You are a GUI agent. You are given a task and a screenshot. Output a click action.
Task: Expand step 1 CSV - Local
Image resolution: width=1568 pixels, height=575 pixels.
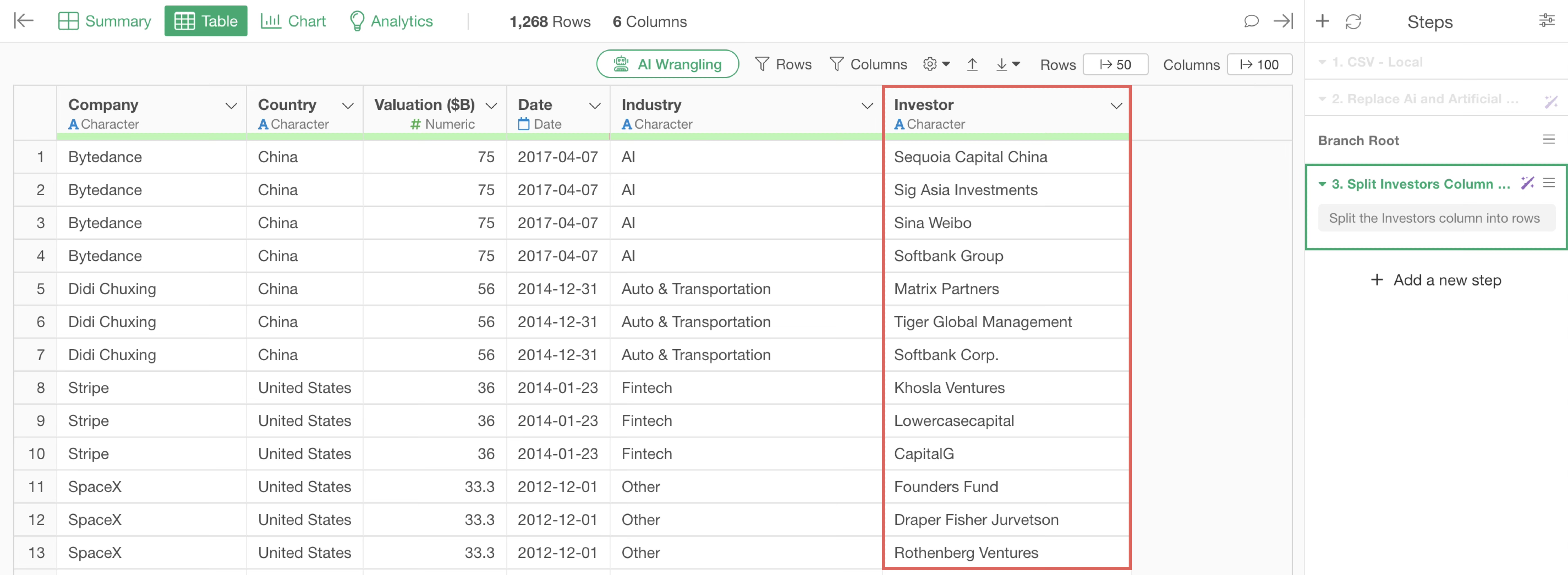point(1322,62)
